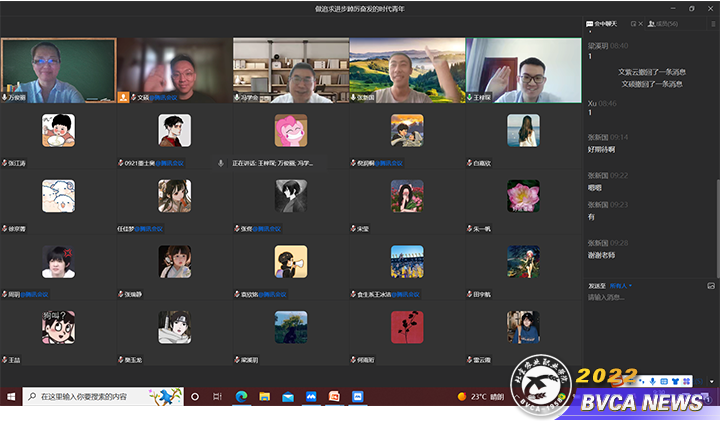Click the weather 23°C 晴朗 widget
Viewport: 720px width, 426px height.
[480, 397]
